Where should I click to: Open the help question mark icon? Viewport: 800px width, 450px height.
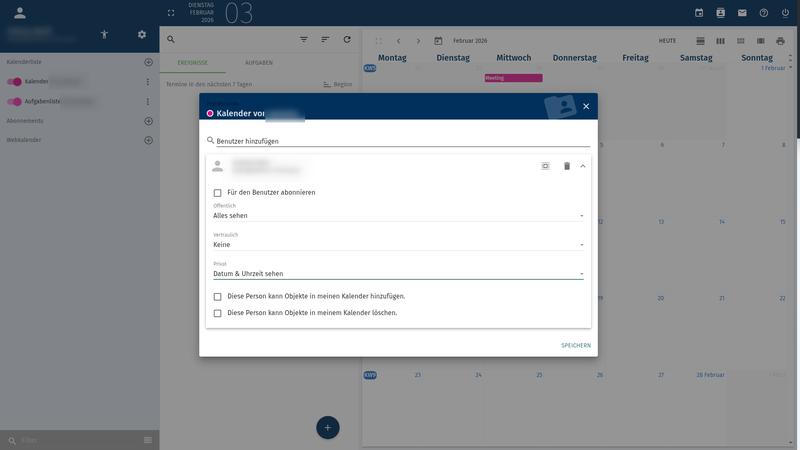[x=764, y=13]
